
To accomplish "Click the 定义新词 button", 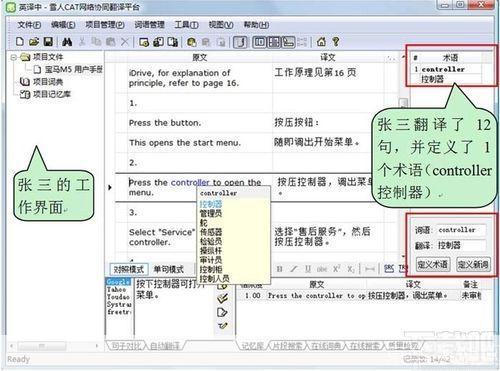I will click(473, 265).
